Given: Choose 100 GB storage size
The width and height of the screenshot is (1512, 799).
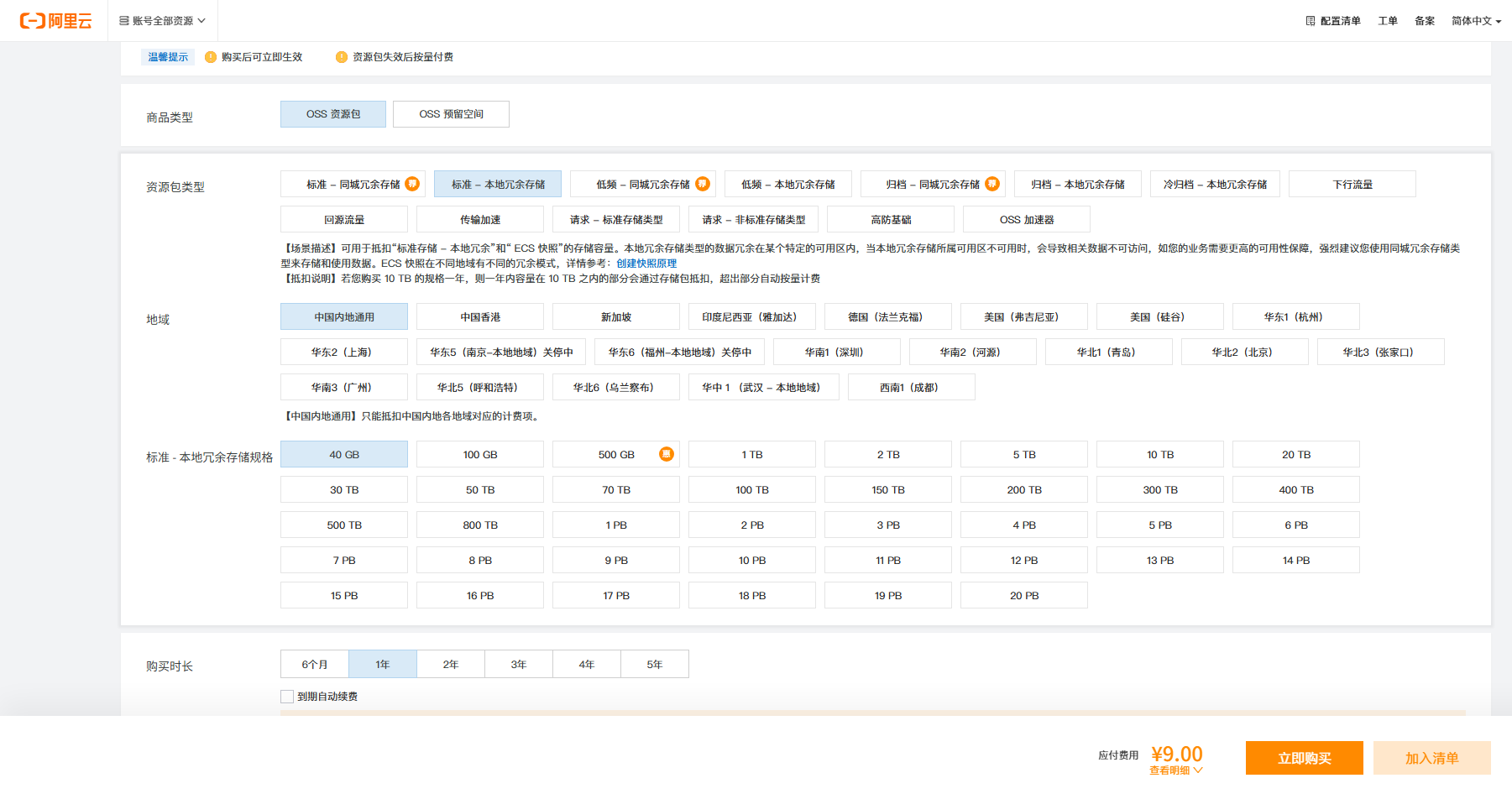Looking at the screenshot, I should click(480, 454).
